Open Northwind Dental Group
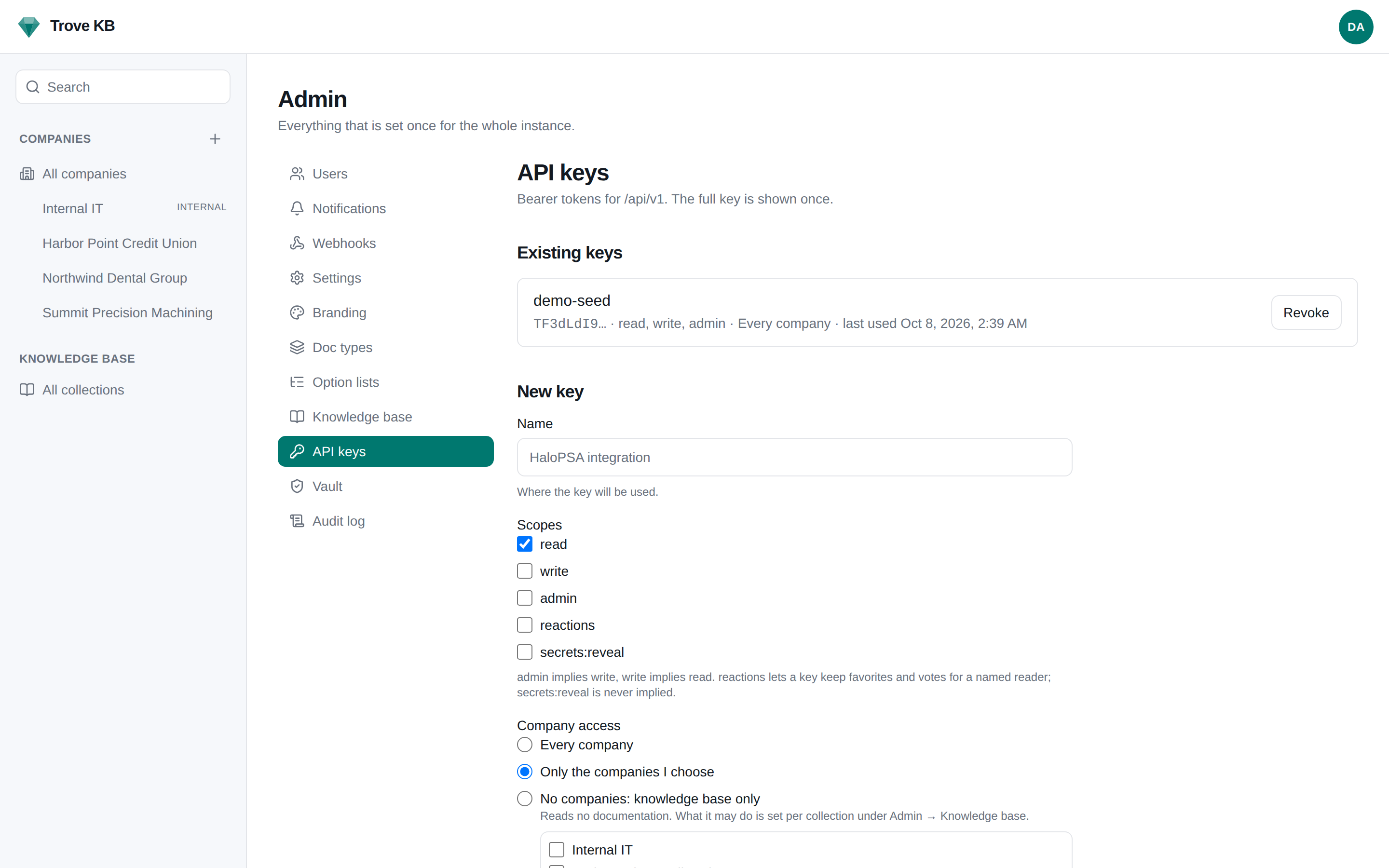Image resolution: width=1389 pixels, height=868 pixels. point(123,278)
